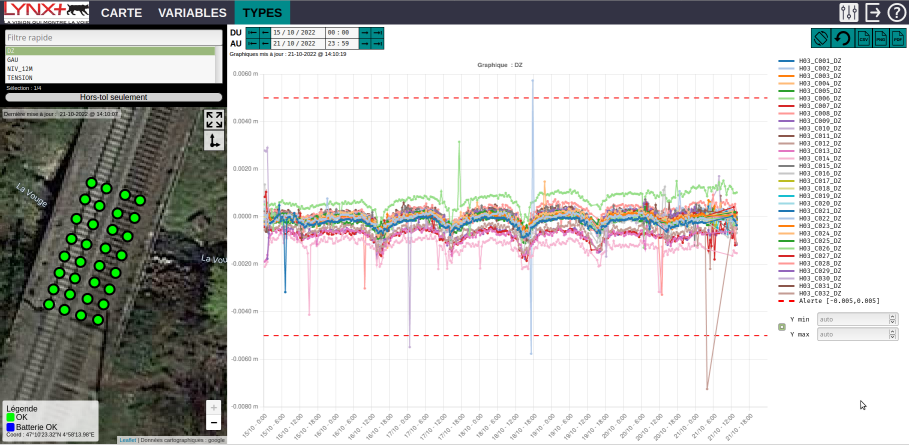Reset the graph with the undo arrow icon
This screenshot has height=445, width=909.
(842, 39)
